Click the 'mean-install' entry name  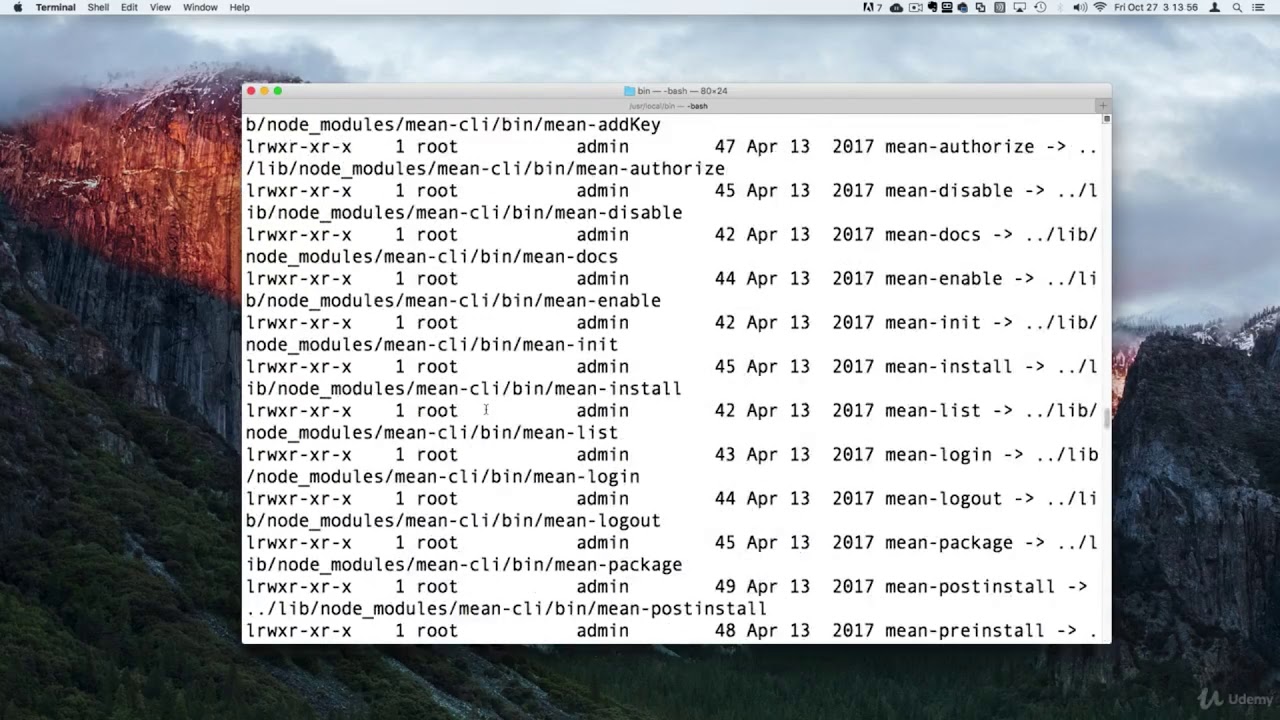pos(948,367)
